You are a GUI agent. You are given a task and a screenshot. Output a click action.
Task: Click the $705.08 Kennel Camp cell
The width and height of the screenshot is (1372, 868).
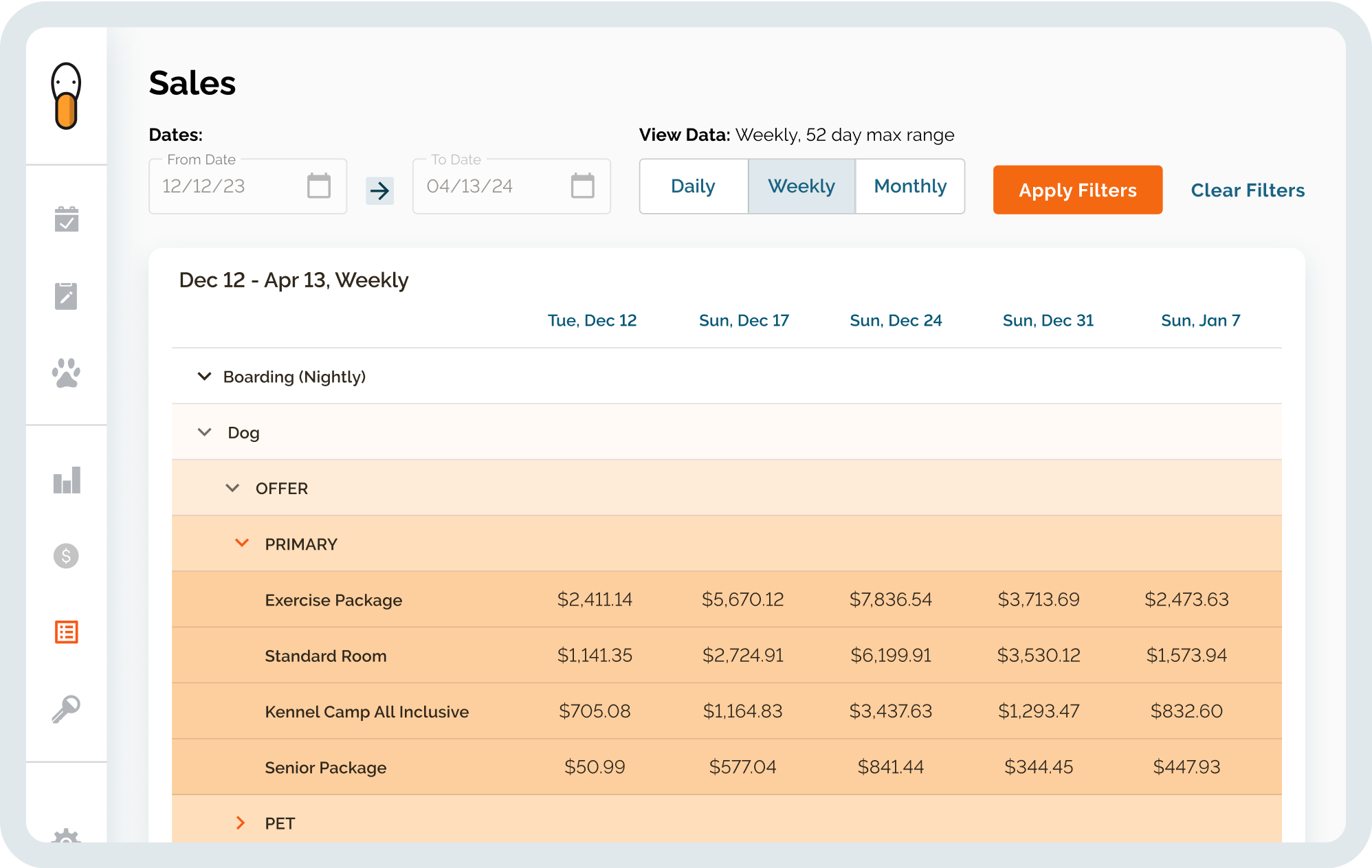coord(595,711)
